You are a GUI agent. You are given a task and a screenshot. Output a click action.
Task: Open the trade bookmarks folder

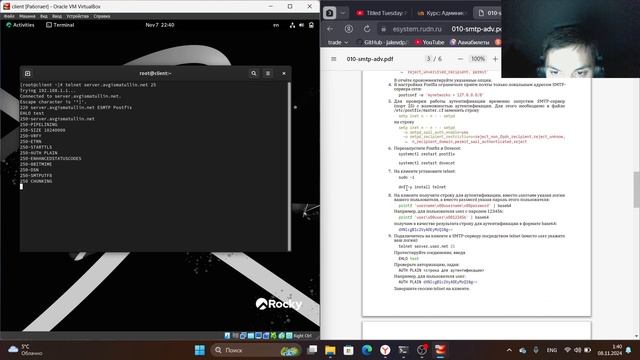click(338, 42)
